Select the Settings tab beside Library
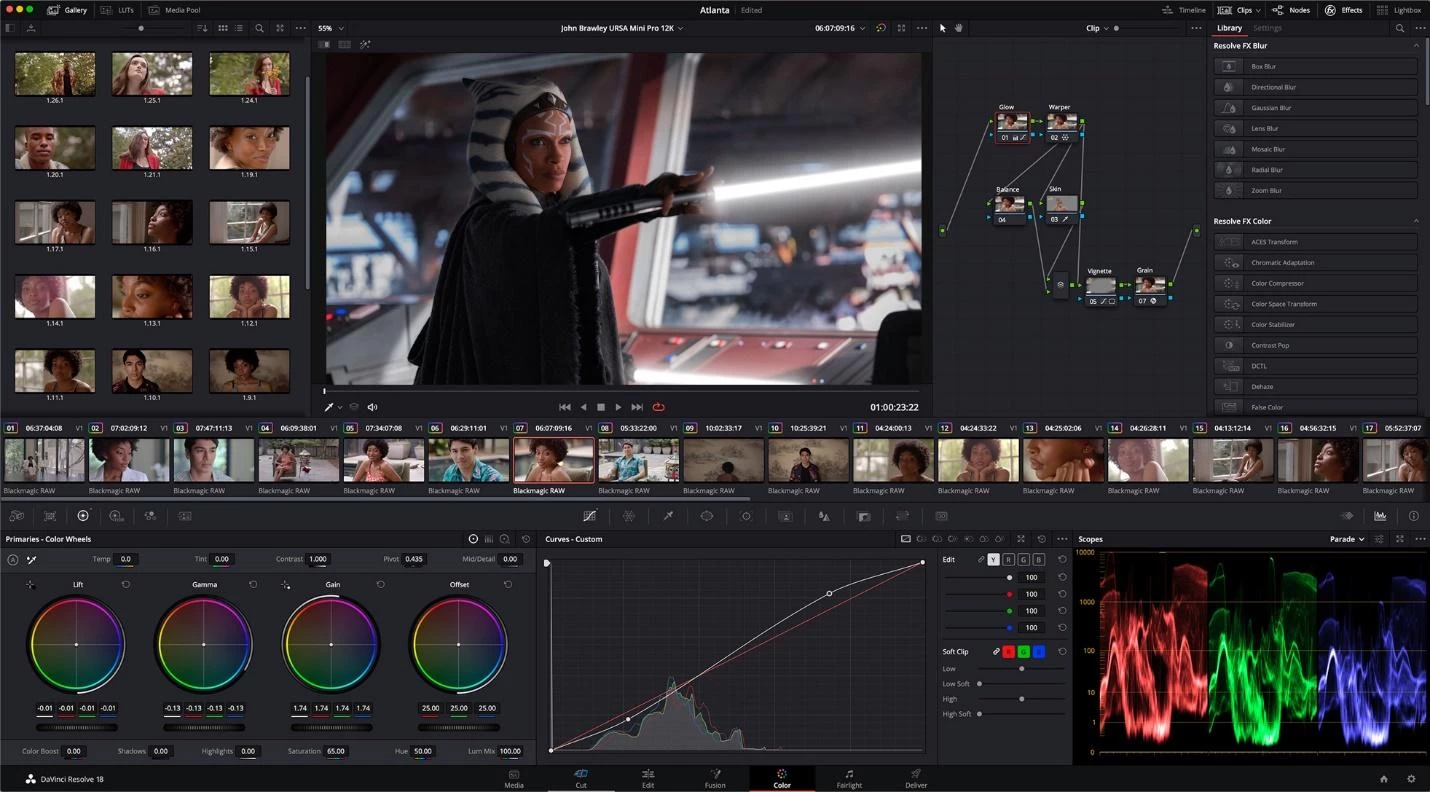The width and height of the screenshot is (1430, 792). 1267,28
